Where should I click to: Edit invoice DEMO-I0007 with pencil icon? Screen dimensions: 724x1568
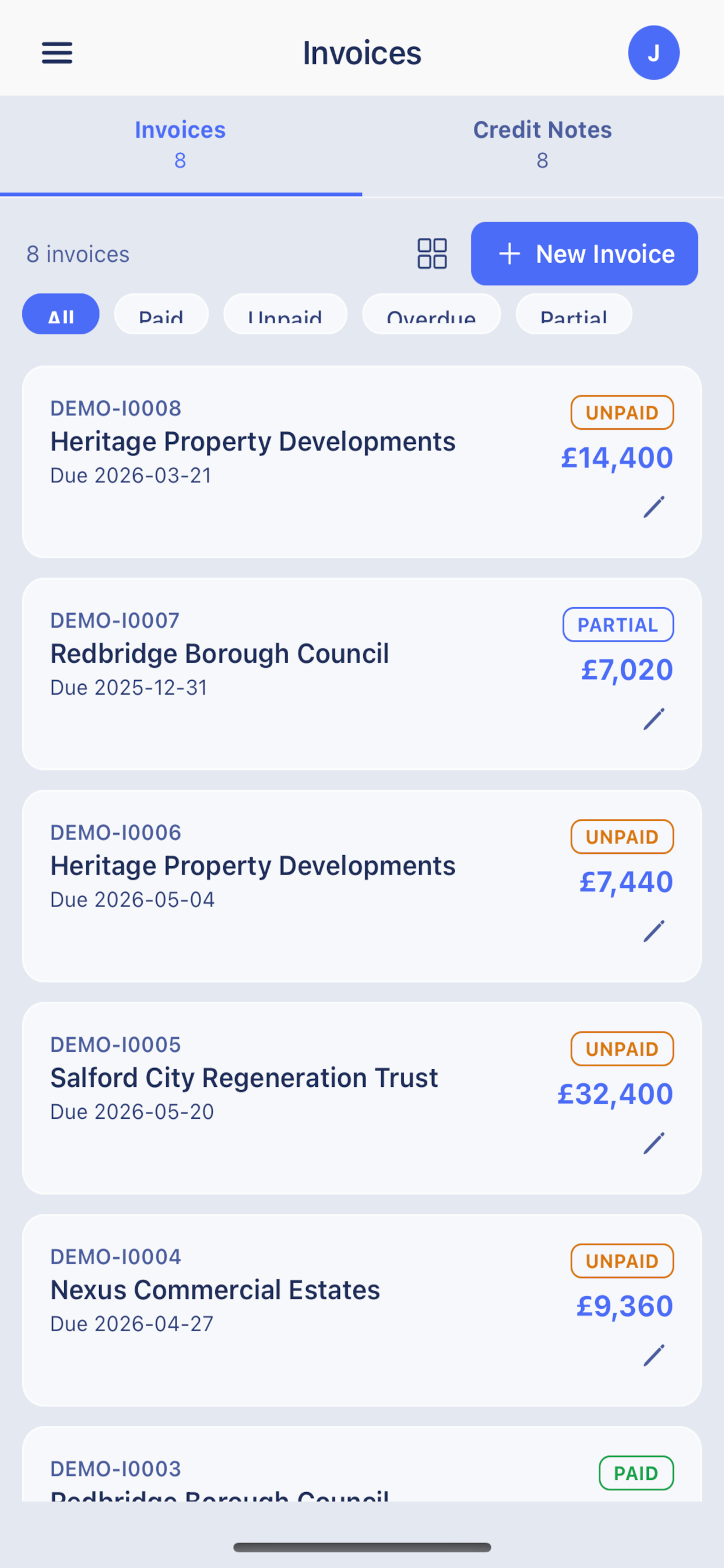click(x=653, y=719)
